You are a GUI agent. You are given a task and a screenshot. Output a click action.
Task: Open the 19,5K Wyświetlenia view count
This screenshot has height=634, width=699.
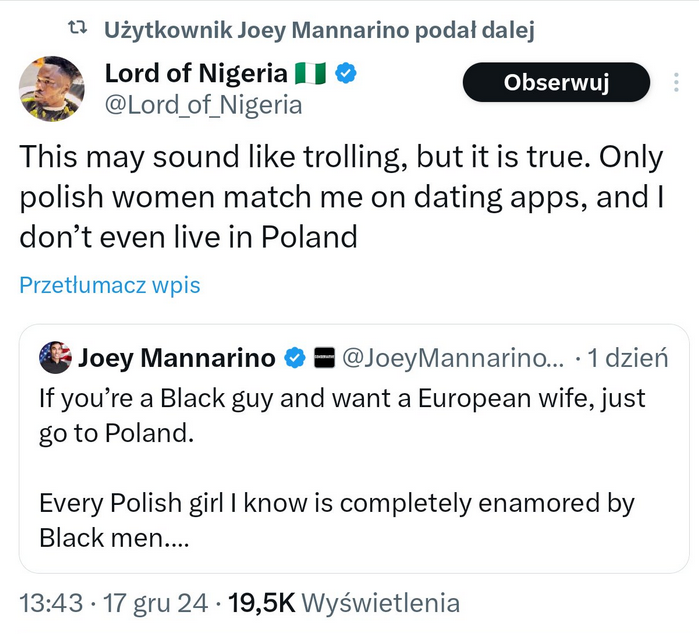[344, 603]
